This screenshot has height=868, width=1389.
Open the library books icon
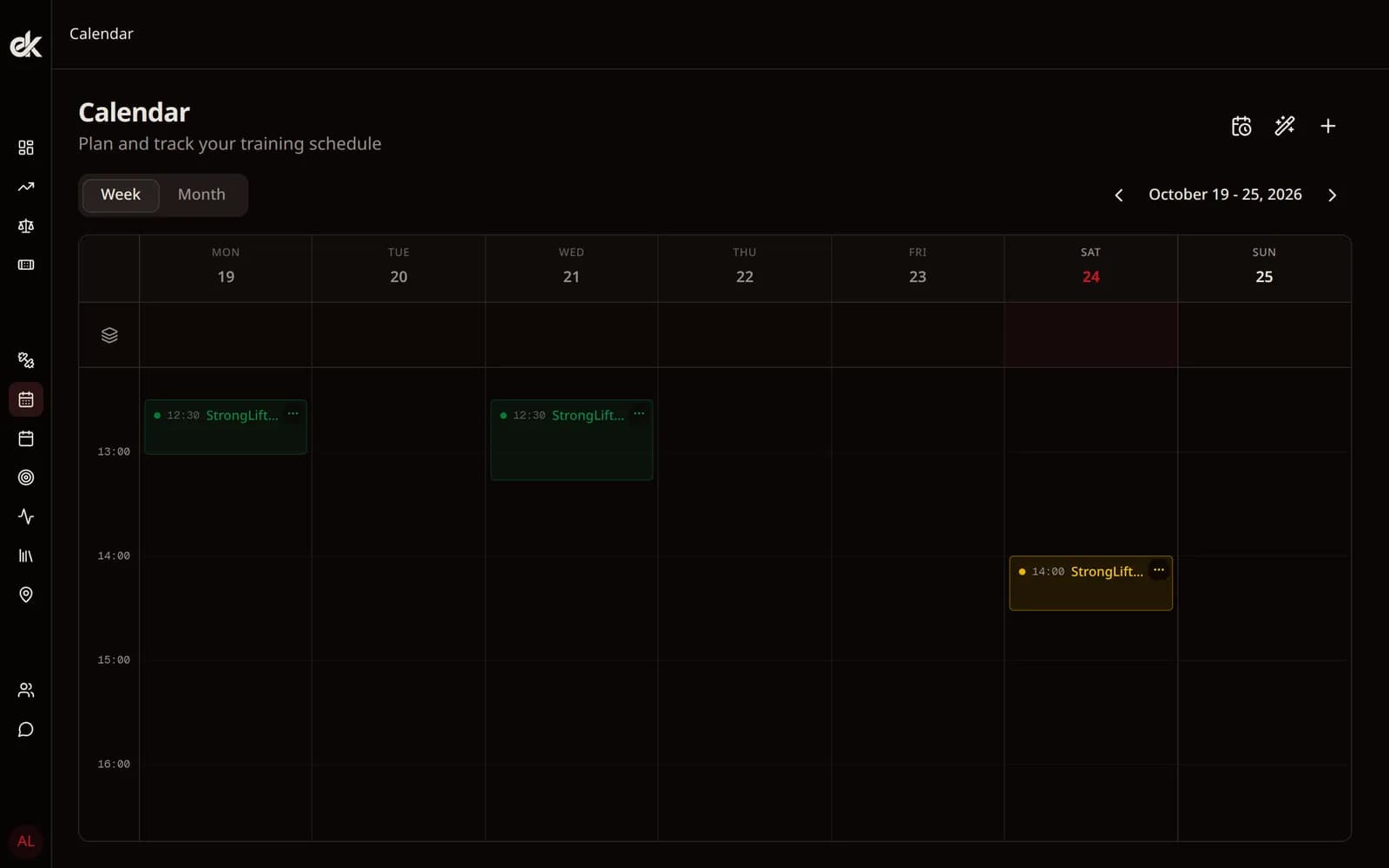pyautogui.click(x=26, y=556)
